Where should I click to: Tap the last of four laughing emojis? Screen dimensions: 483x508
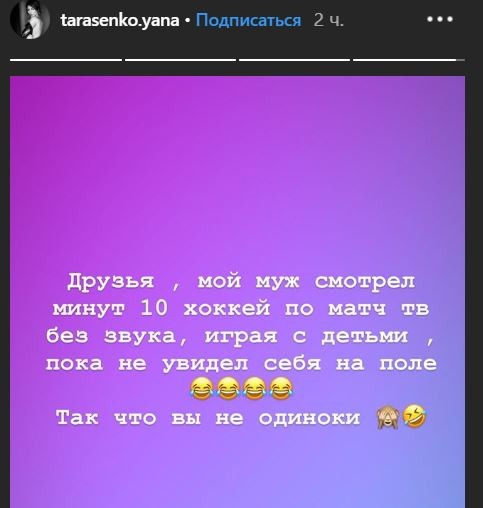(x=281, y=389)
